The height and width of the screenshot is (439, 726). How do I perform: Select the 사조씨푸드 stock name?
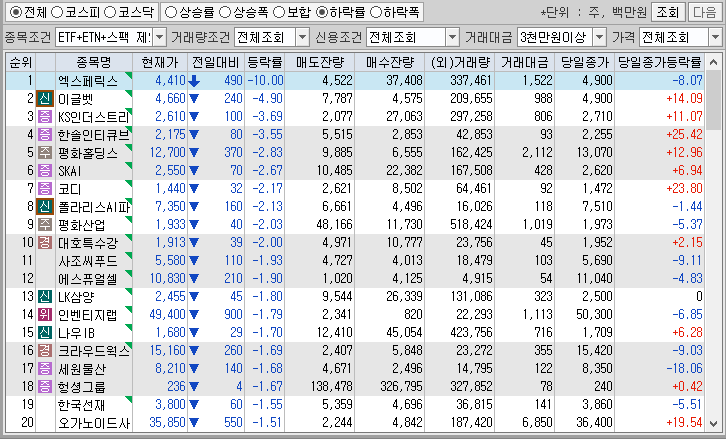click(88, 261)
